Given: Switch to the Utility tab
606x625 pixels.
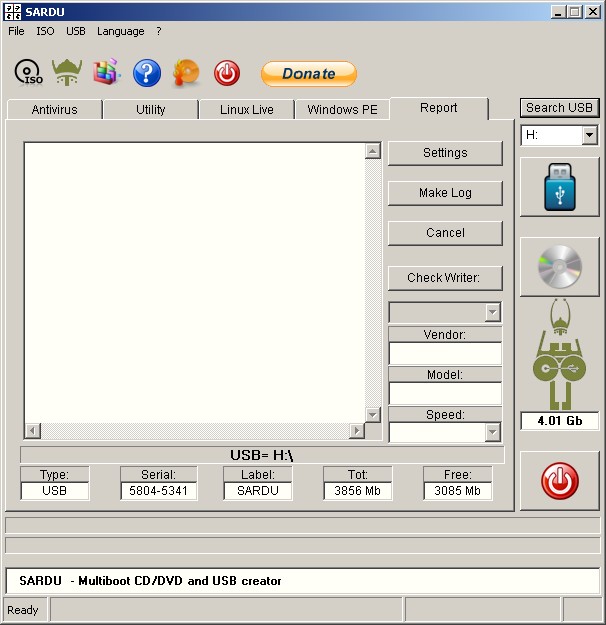Looking at the screenshot, I should coord(151,110).
